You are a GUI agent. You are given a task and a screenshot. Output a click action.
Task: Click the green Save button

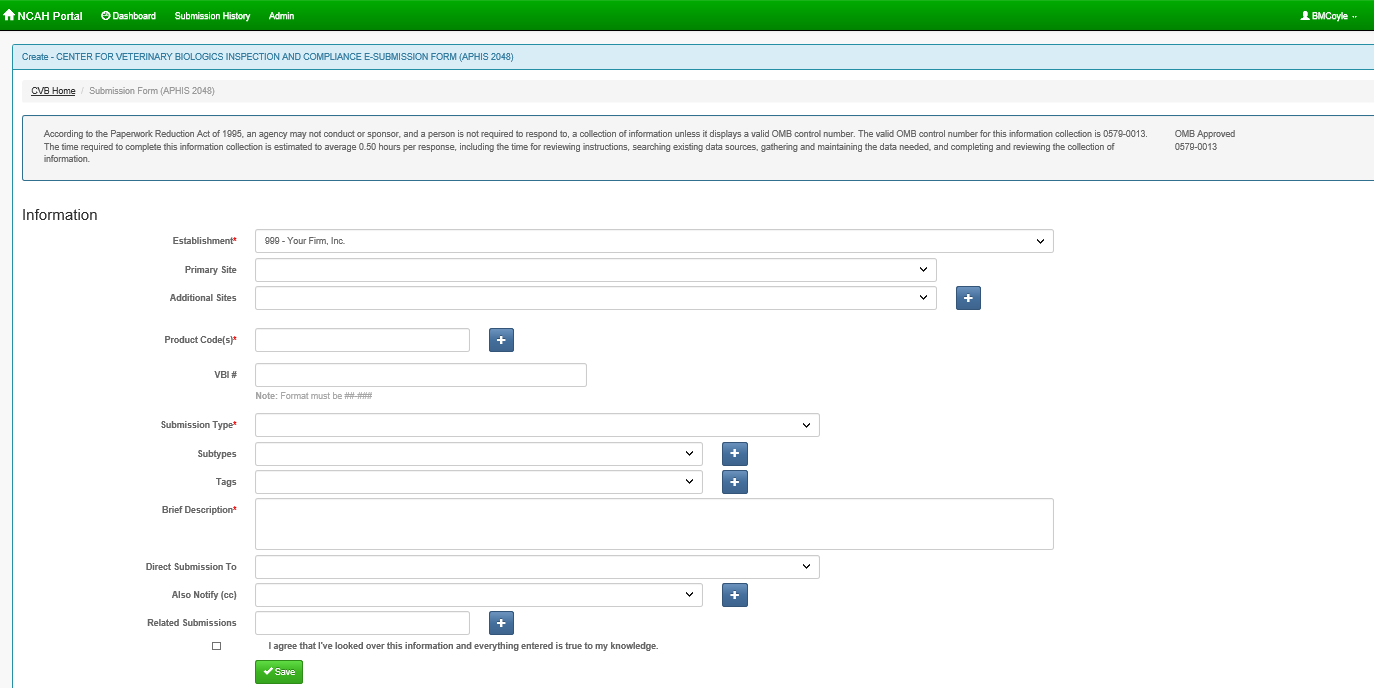[x=279, y=672]
